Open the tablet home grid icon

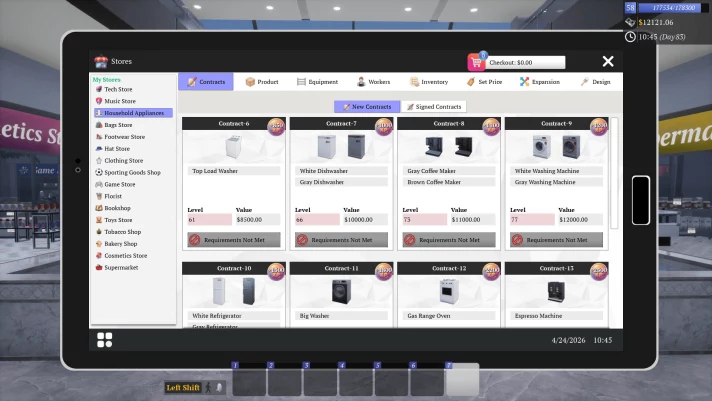point(104,340)
